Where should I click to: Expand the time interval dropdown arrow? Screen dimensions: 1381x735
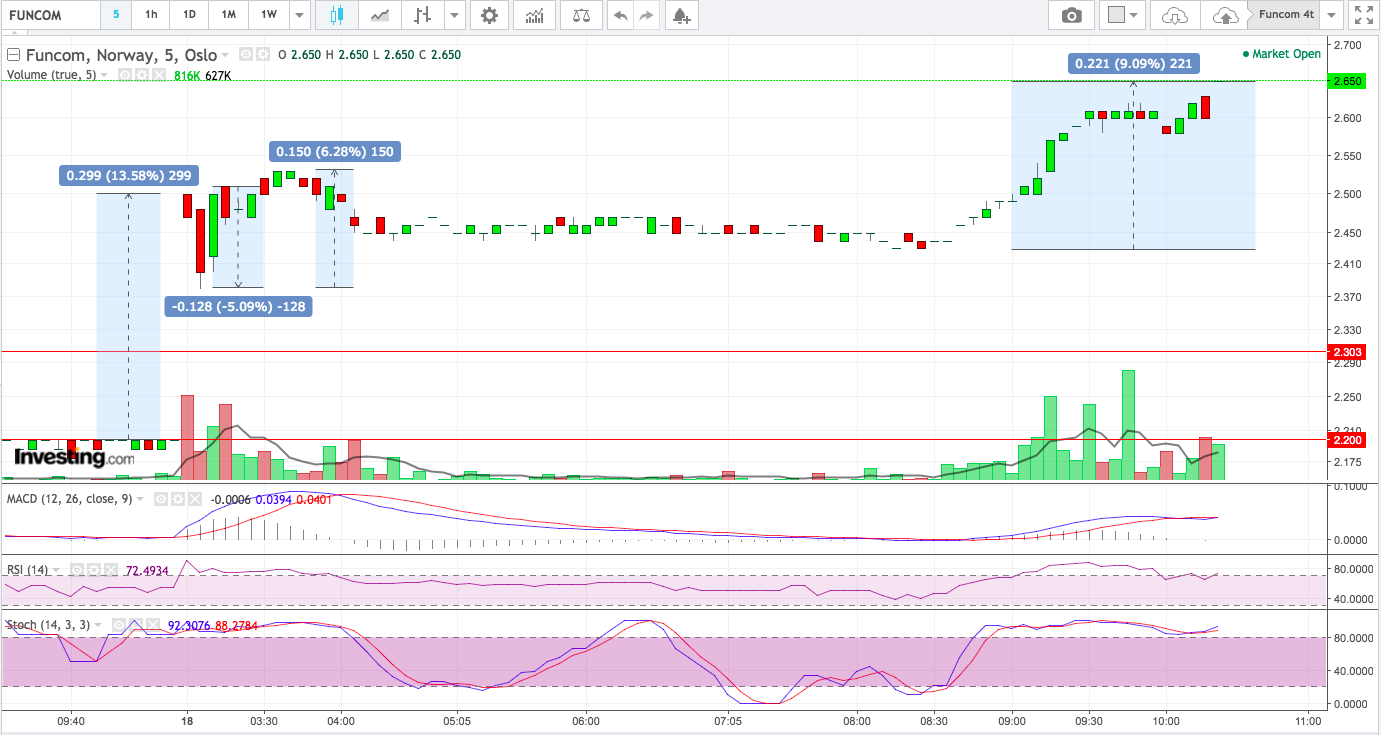point(299,15)
